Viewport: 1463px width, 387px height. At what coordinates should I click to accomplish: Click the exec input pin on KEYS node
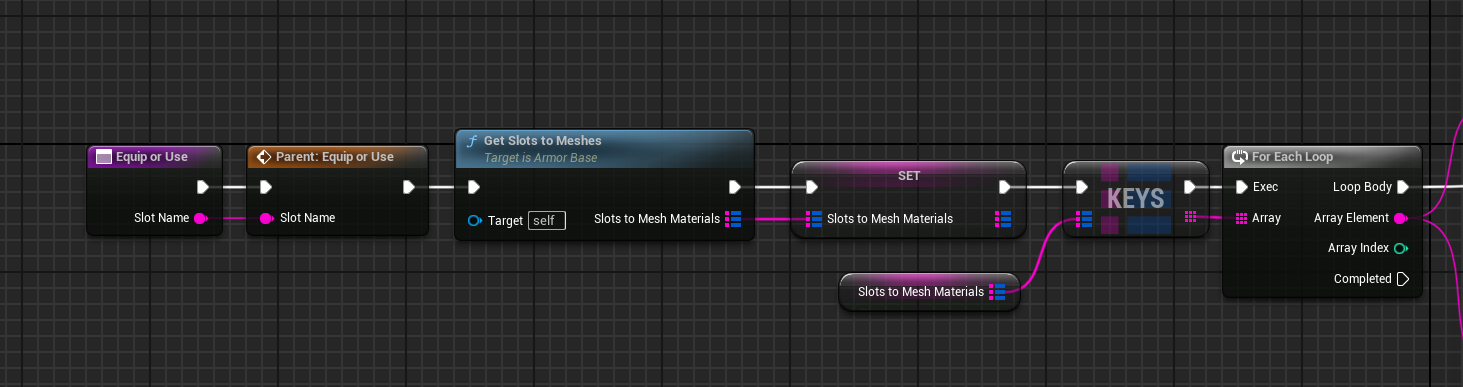coord(1082,187)
